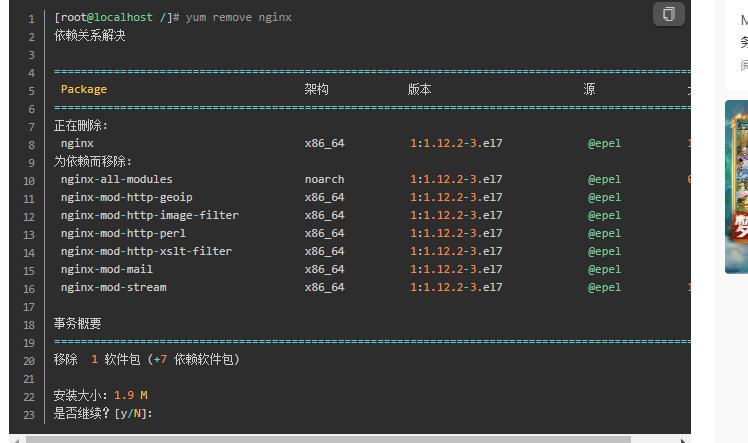
Task: Click the '安装大小: 1.9 M' line
Action: [x=101, y=395]
